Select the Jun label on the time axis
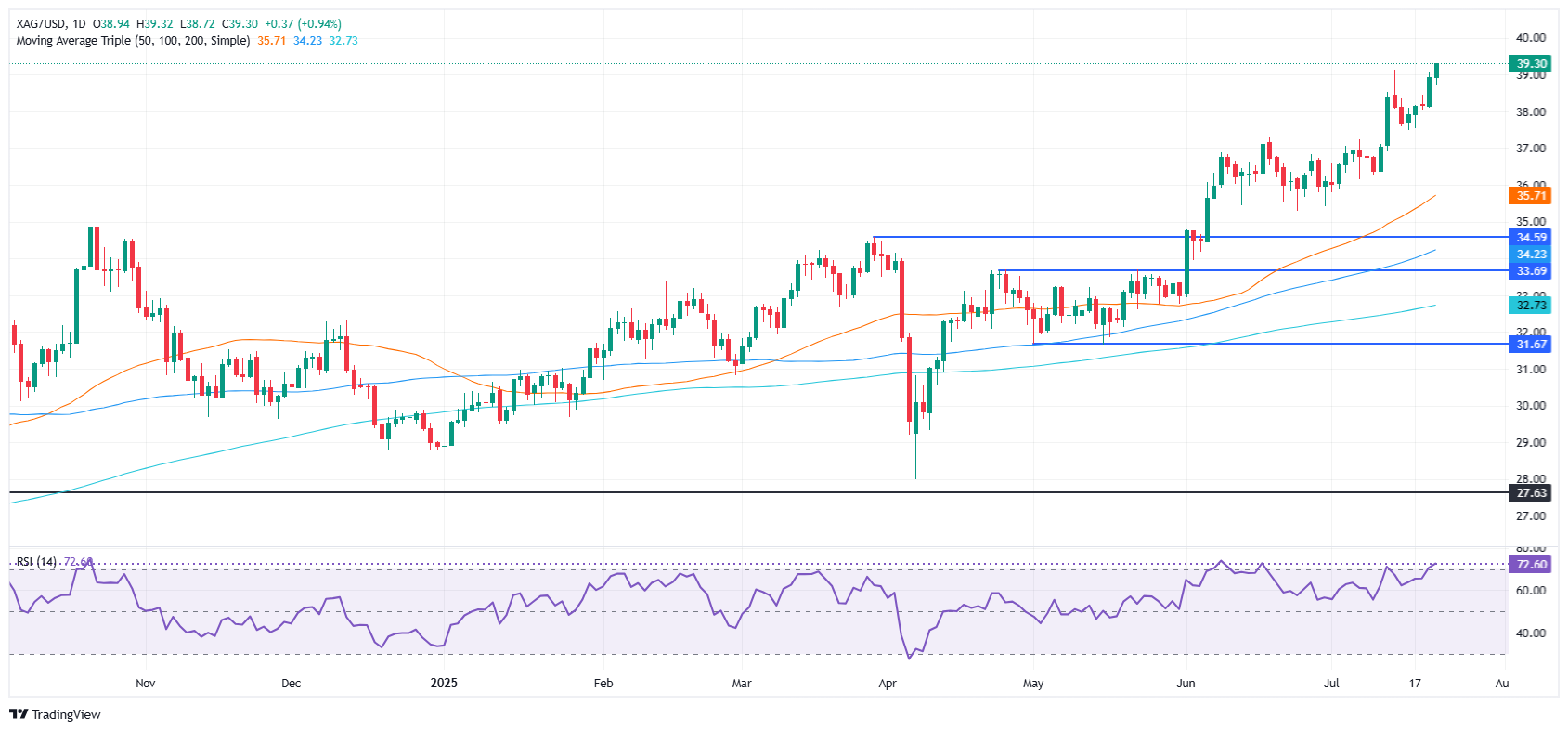 (x=1186, y=684)
